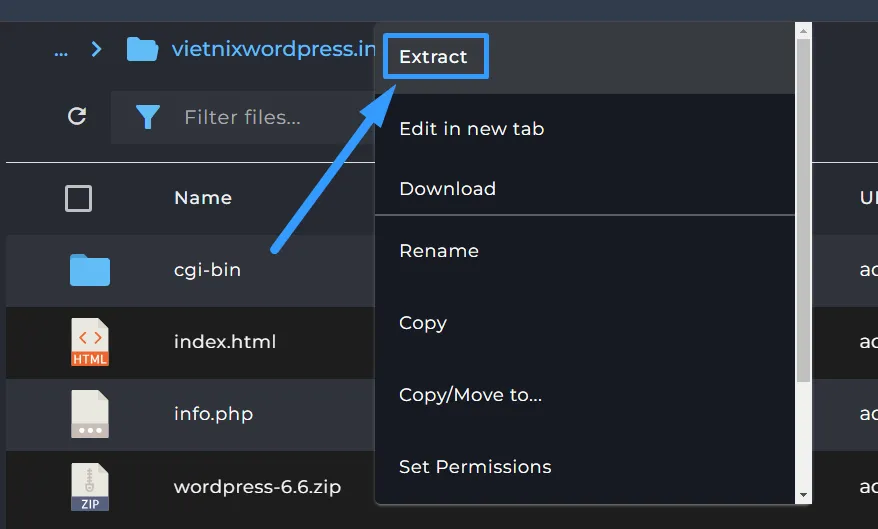
Task: Select the cgi-bin file name
Action: pos(207,270)
